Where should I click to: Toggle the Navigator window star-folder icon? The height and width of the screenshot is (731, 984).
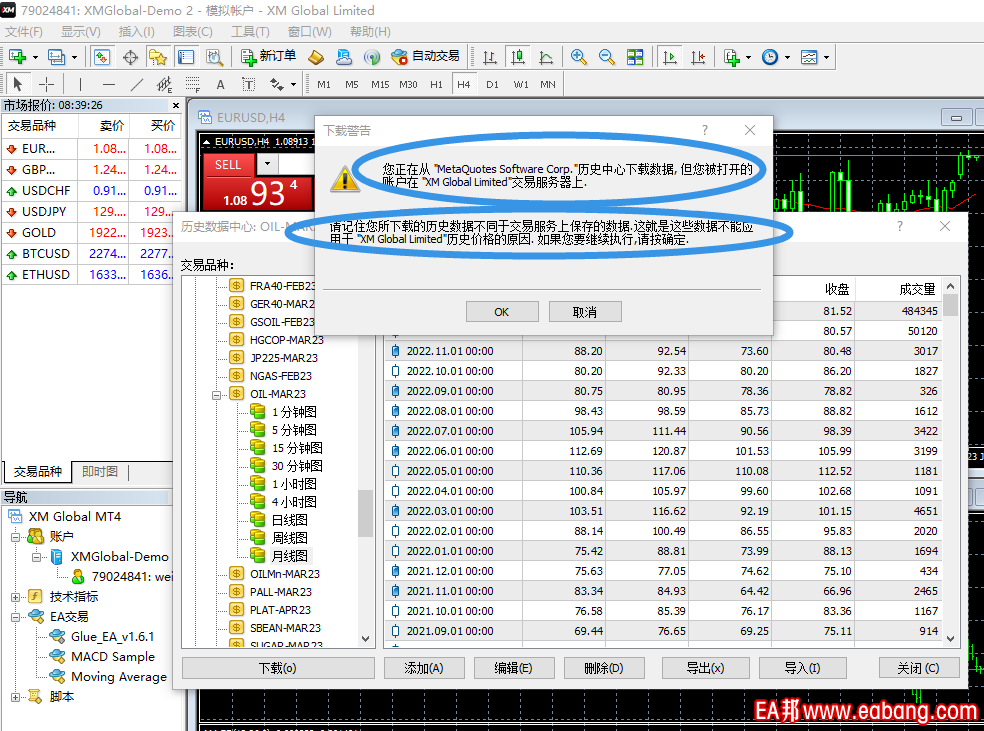[x=158, y=57]
